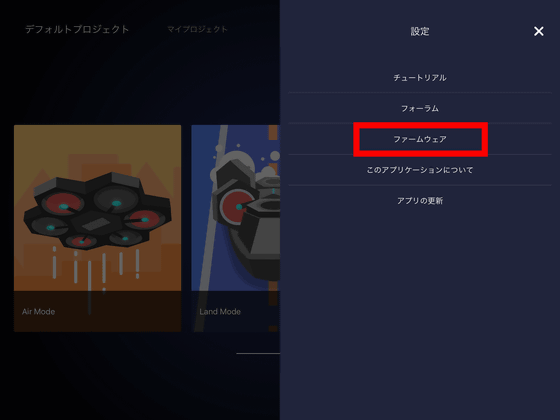This screenshot has height=420, width=560.
Task: Close the 設定 panel with the X icon
Action: (x=539, y=31)
